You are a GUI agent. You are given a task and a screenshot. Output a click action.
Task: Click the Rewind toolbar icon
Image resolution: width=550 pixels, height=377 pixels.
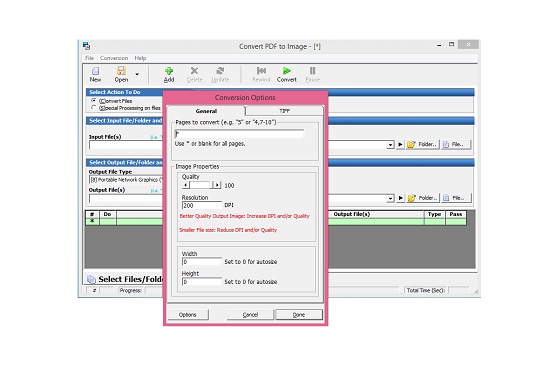pos(261,71)
